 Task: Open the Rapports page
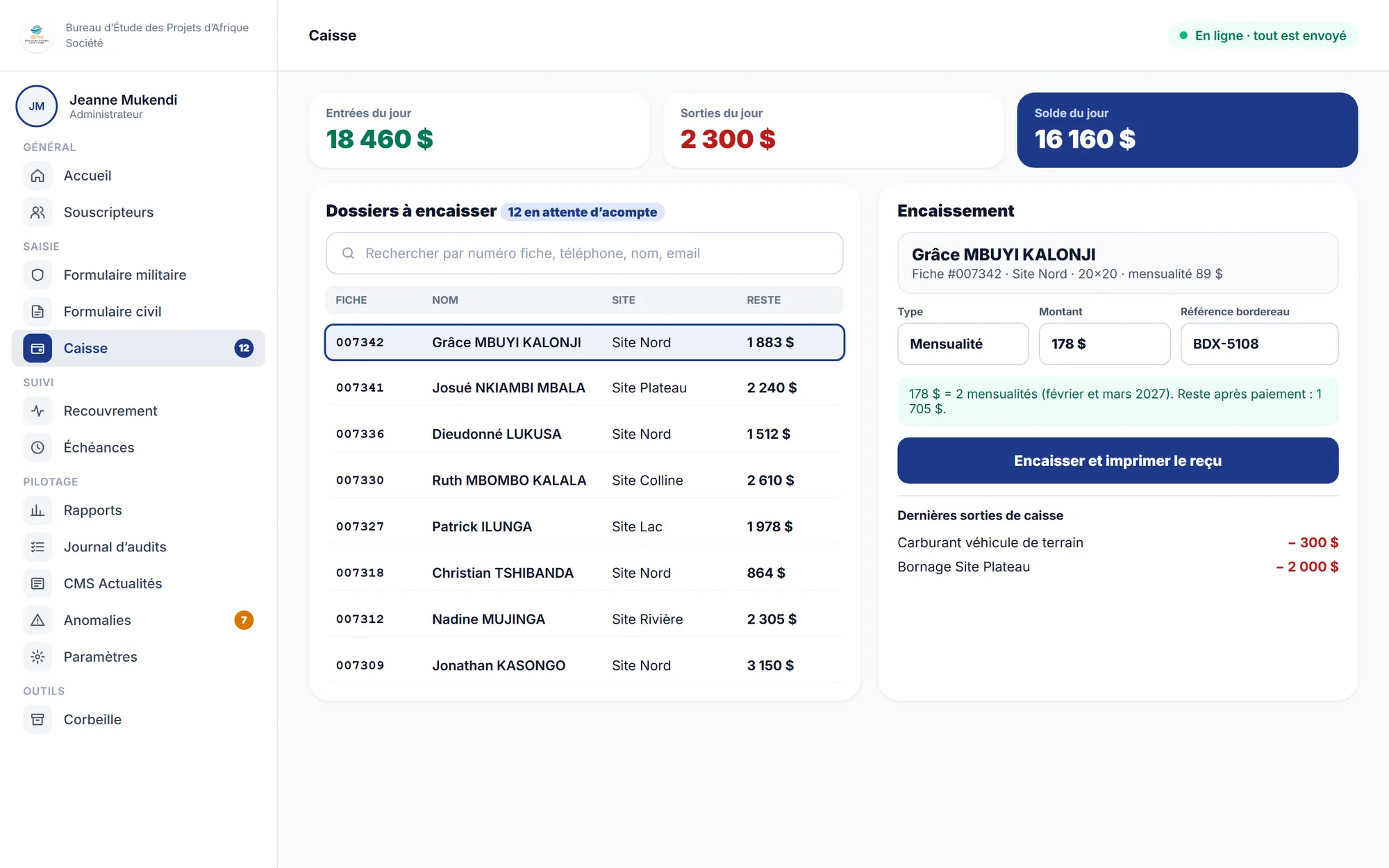pyautogui.click(x=138, y=510)
